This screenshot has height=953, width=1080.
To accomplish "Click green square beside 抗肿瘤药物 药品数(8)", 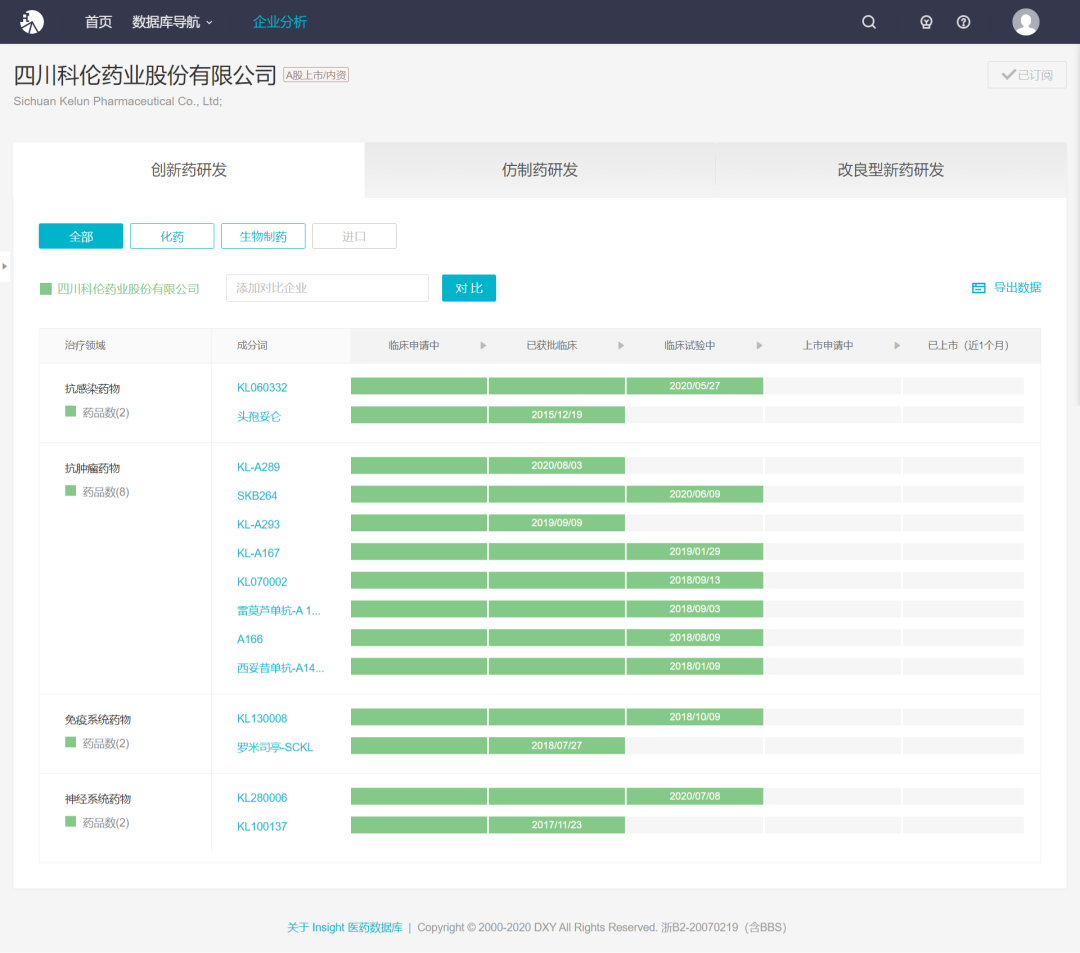I will click(x=70, y=491).
